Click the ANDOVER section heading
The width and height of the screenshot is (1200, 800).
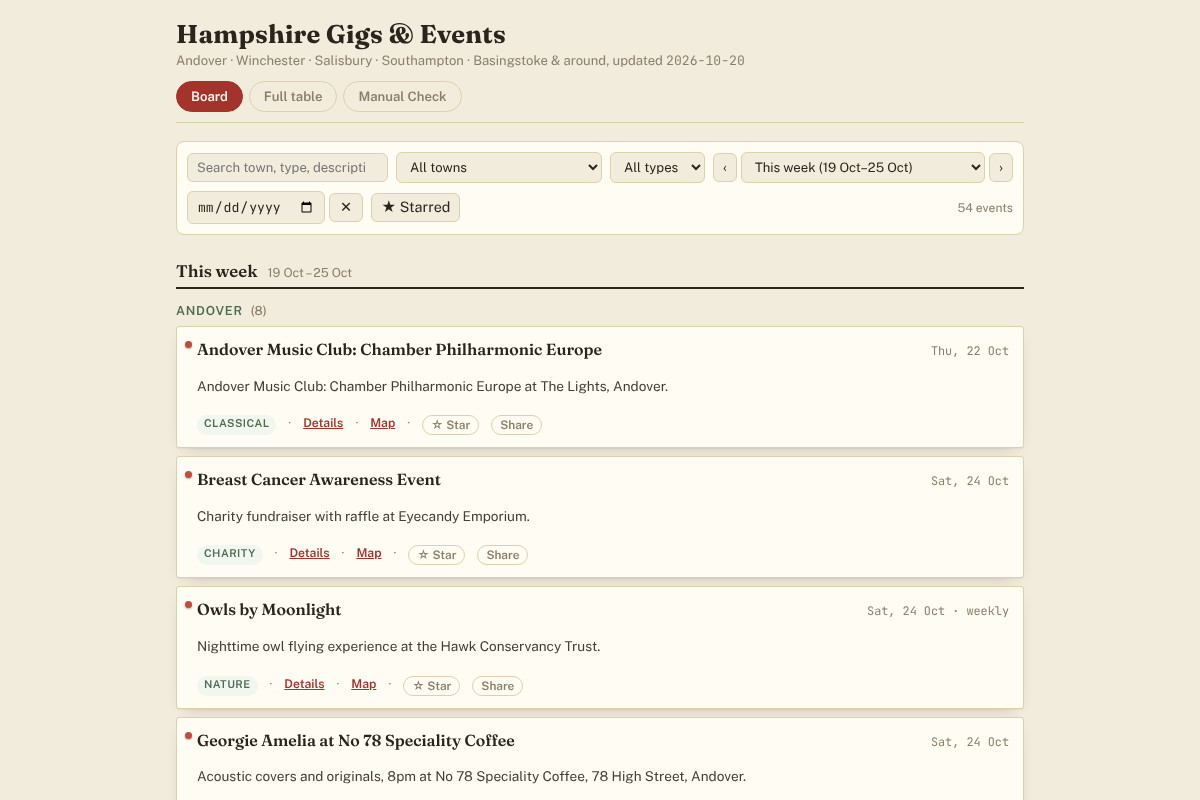209,311
